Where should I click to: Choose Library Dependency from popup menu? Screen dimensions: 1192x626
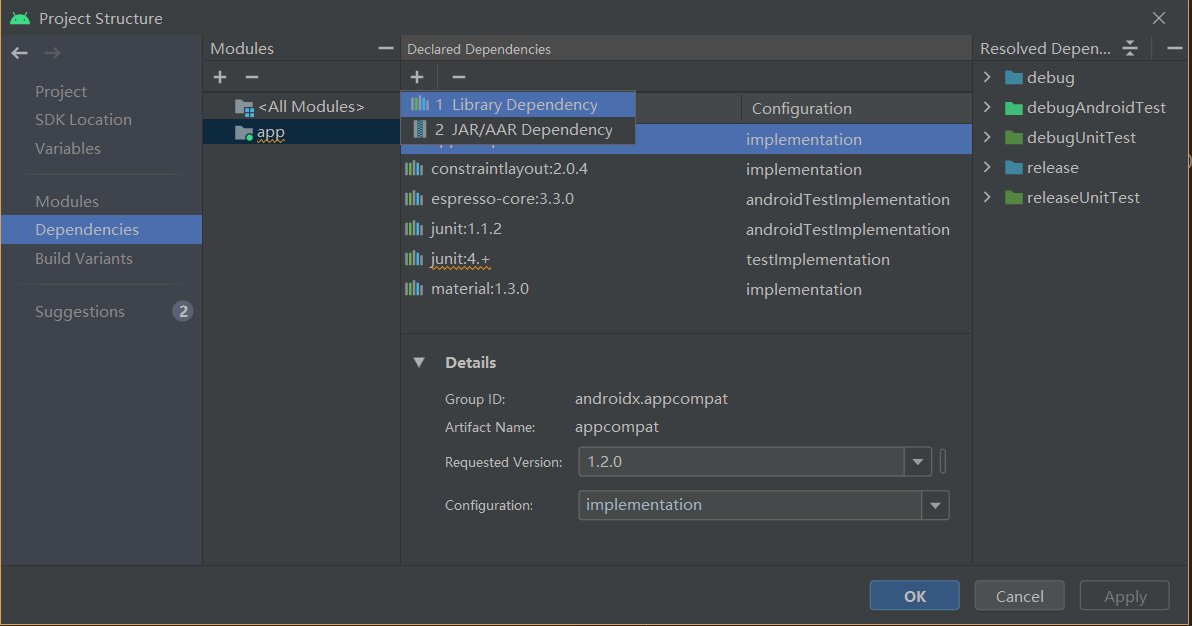pyautogui.click(x=518, y=104)
